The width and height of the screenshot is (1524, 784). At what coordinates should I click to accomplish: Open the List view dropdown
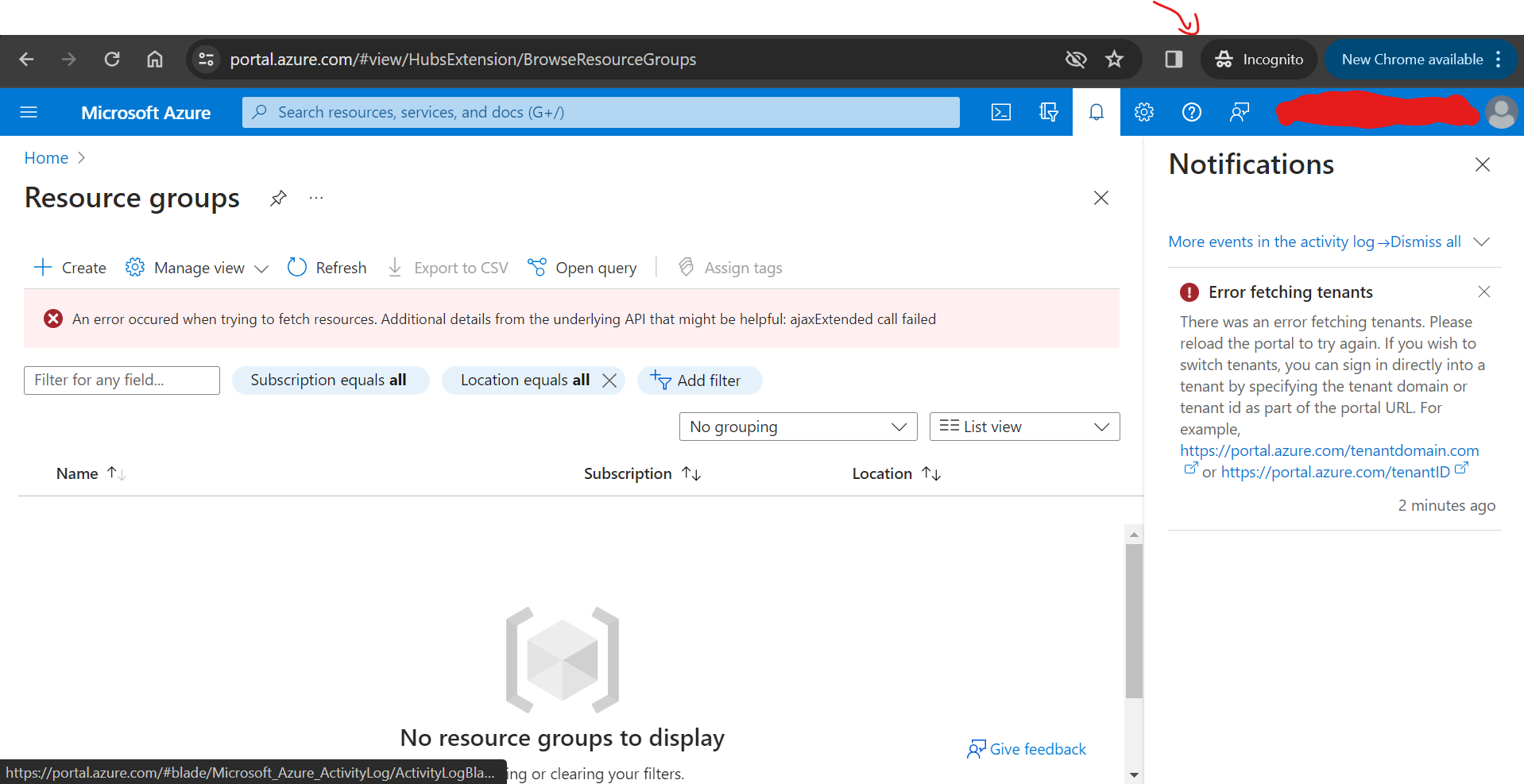[1024, 427]
